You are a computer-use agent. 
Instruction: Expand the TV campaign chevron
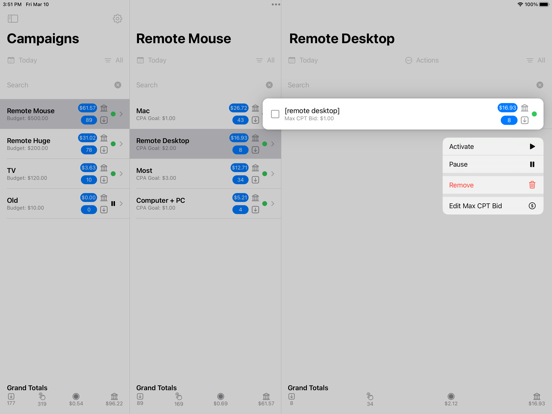pyautogui.click(x=121, y=174)
